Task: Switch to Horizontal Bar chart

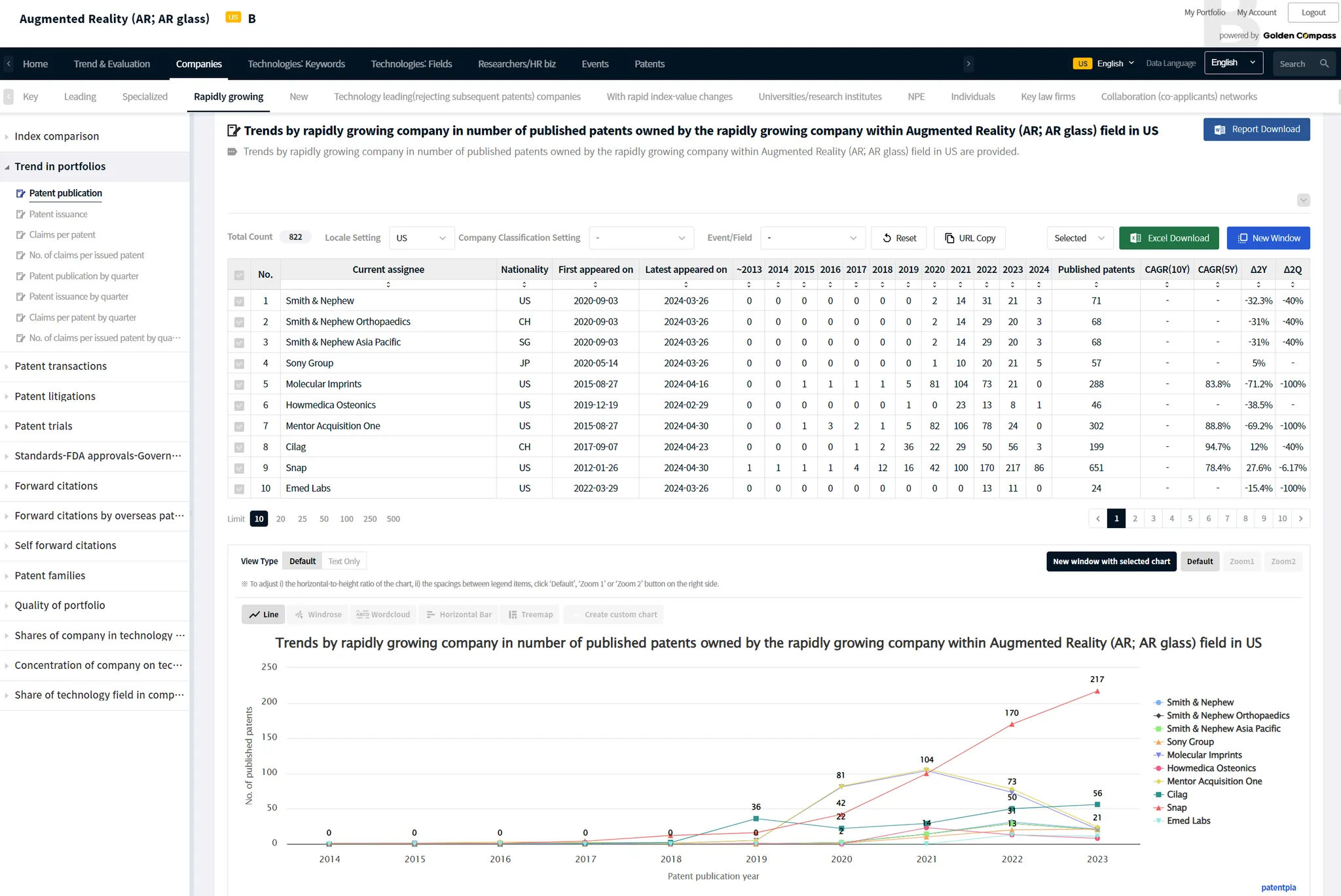Action: 458,615
